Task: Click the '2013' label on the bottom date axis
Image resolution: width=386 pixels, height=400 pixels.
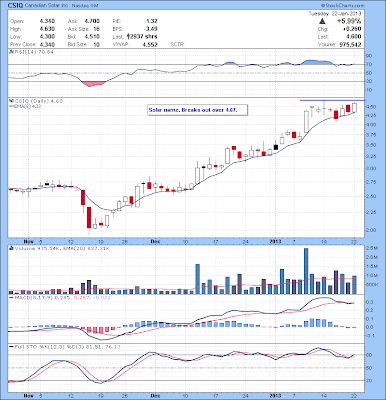Action: 275,396
